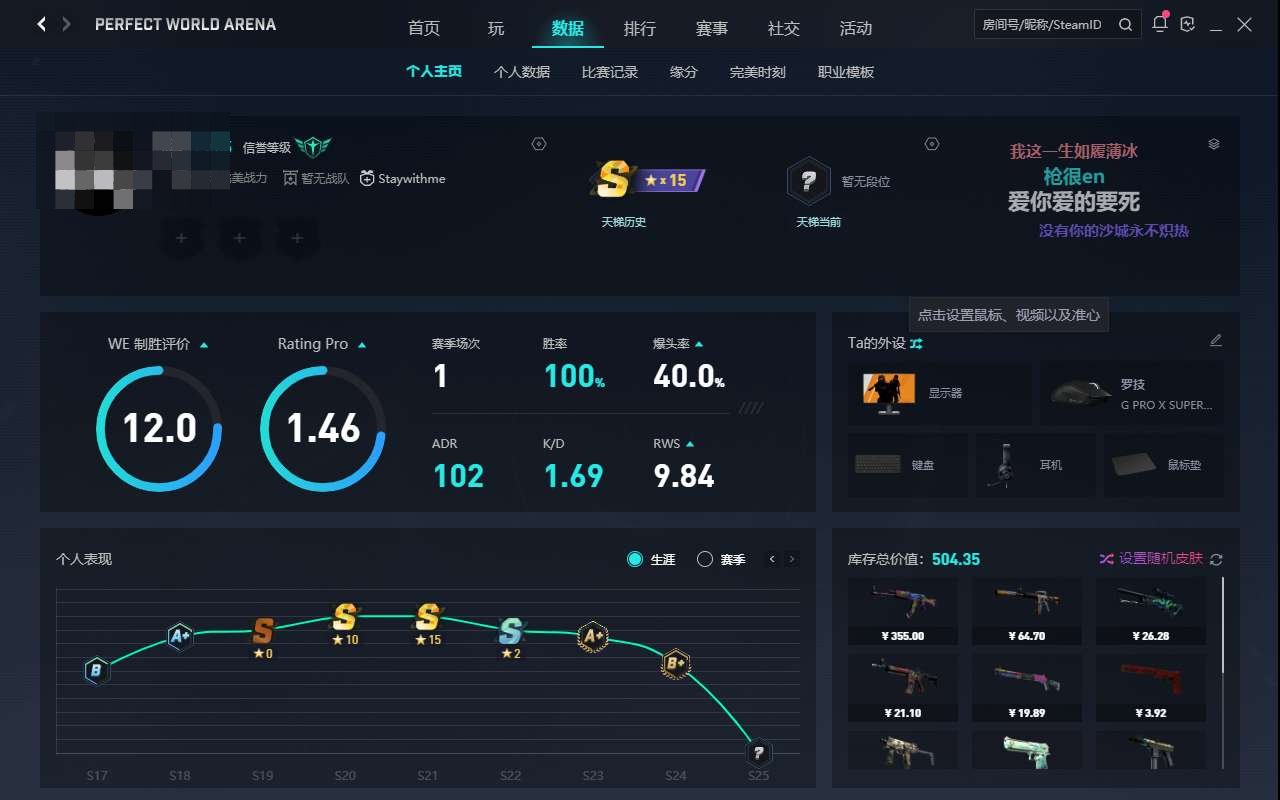Open the 完美时刻 sub-tab
The height and width of the screenshot is (800, 1280).
coord(758,72)
